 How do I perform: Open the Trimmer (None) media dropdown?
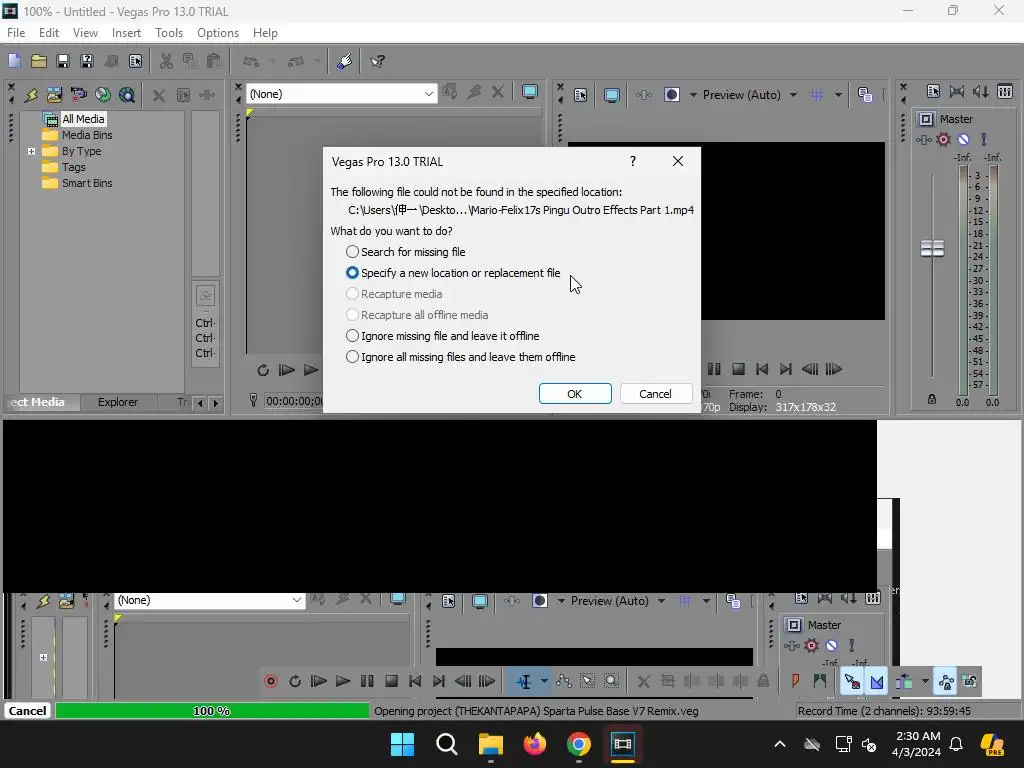(428, 94)
